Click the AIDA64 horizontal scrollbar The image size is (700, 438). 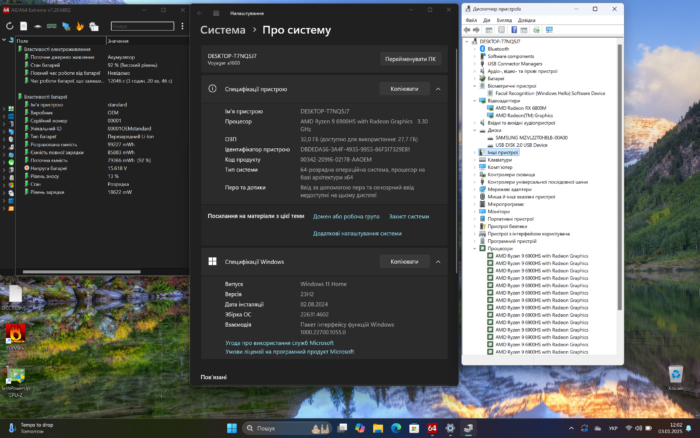click(x=82, y=271)
